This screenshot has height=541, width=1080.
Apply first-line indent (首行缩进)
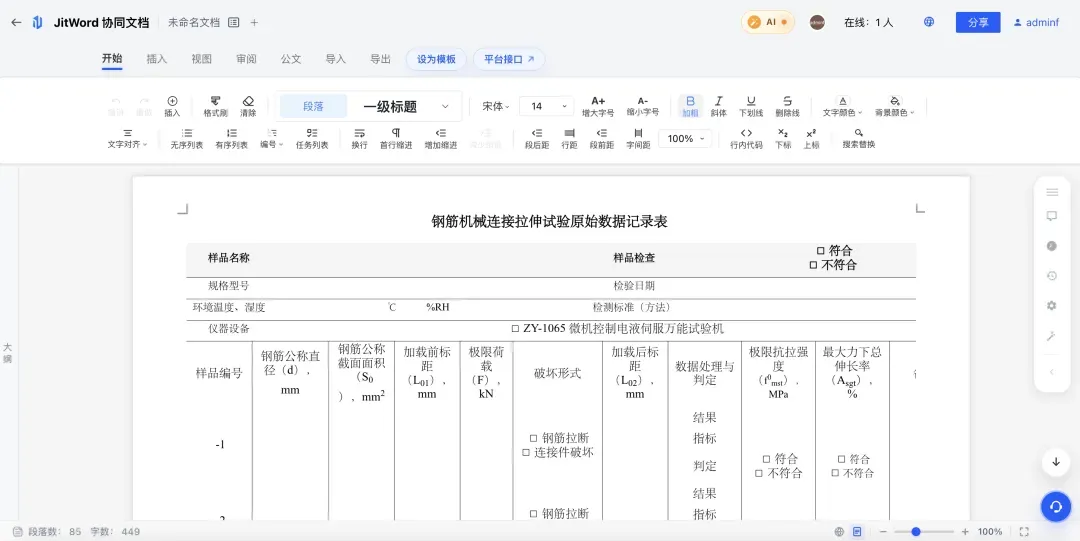396,139
